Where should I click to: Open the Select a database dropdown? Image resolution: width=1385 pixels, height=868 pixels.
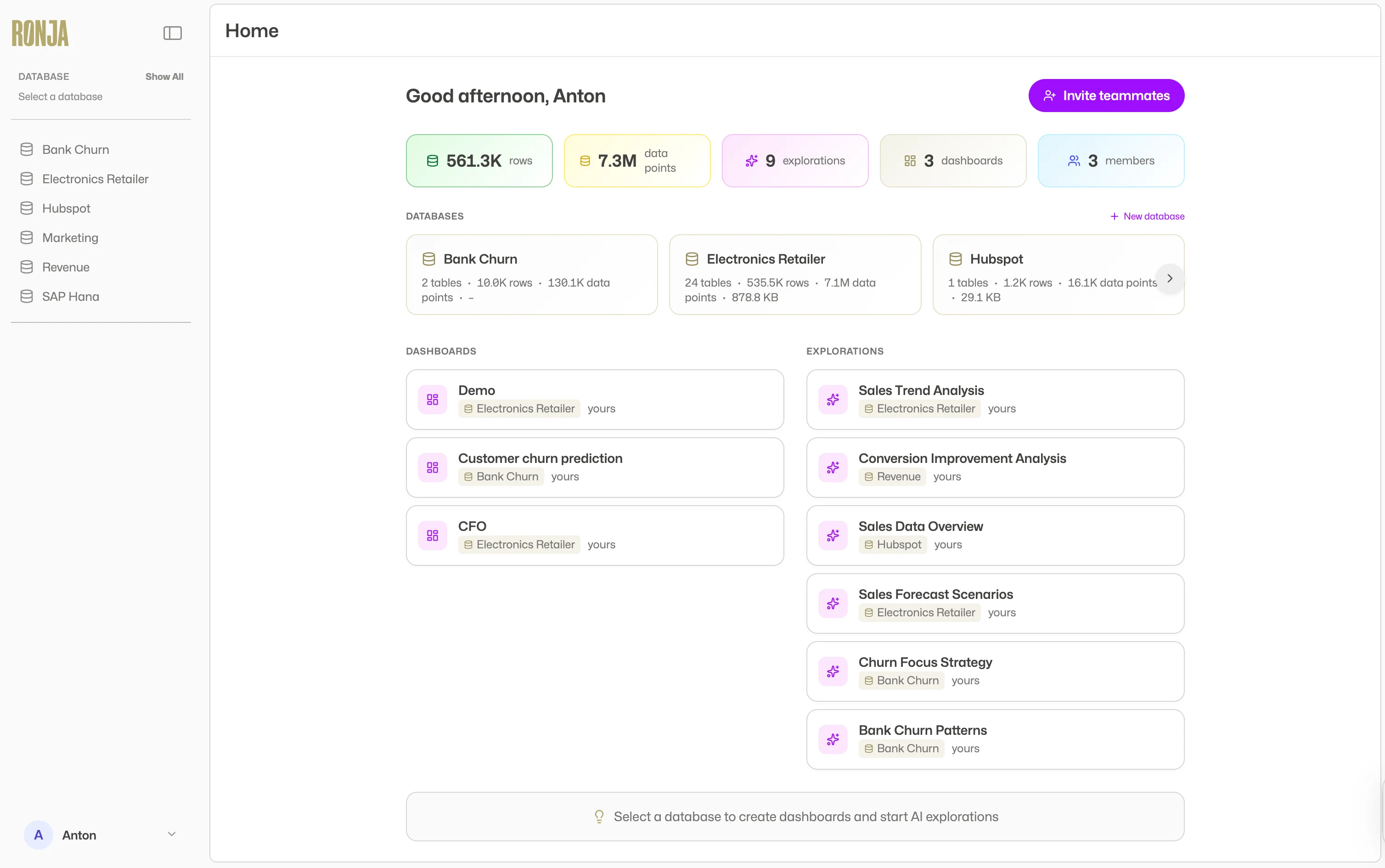tap(60, 96)
